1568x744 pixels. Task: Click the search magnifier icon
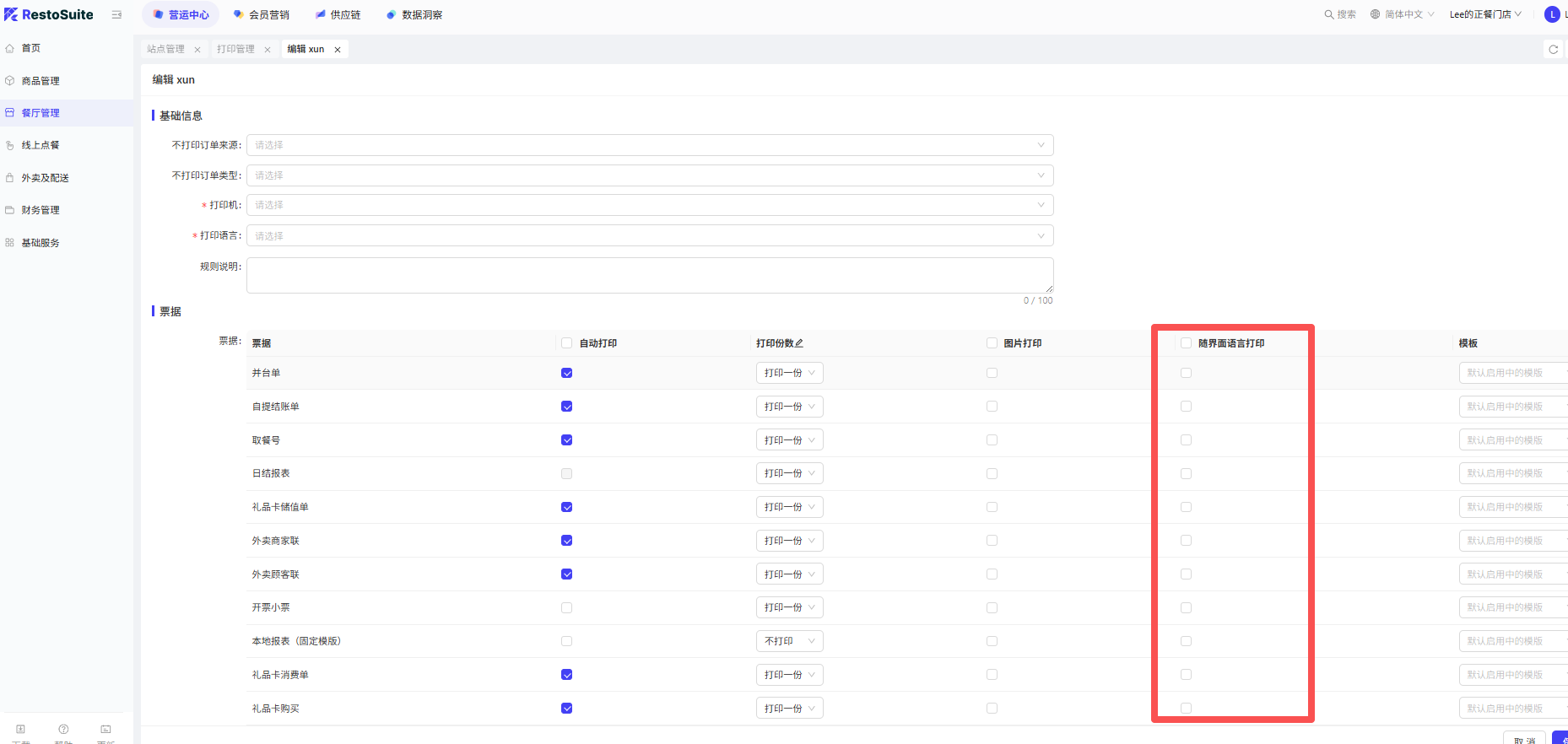[1328, 14]
